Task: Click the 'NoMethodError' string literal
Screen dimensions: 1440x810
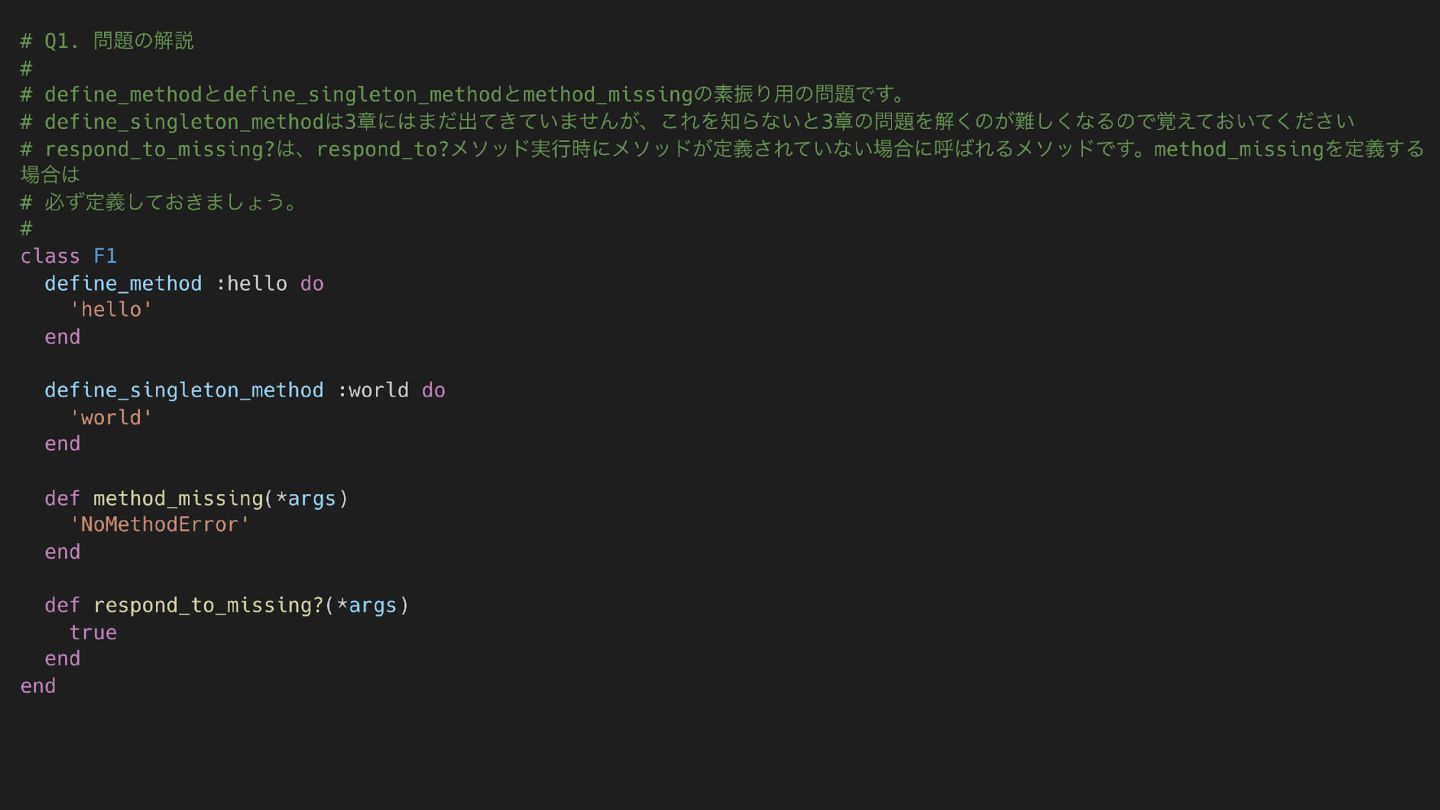Action: [x=160, y=524]
